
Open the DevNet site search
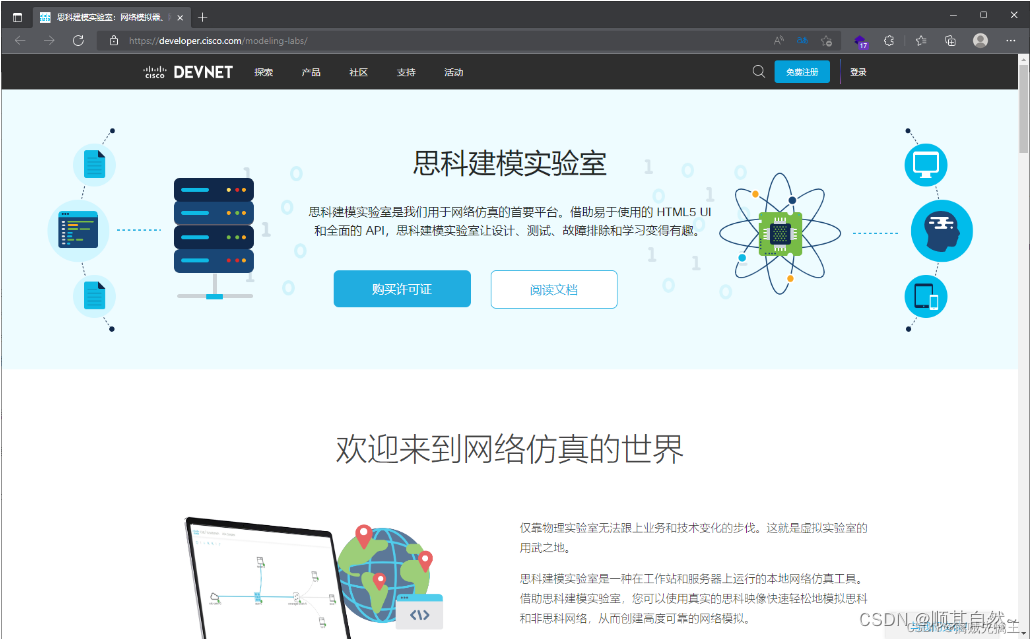point(759,72)
